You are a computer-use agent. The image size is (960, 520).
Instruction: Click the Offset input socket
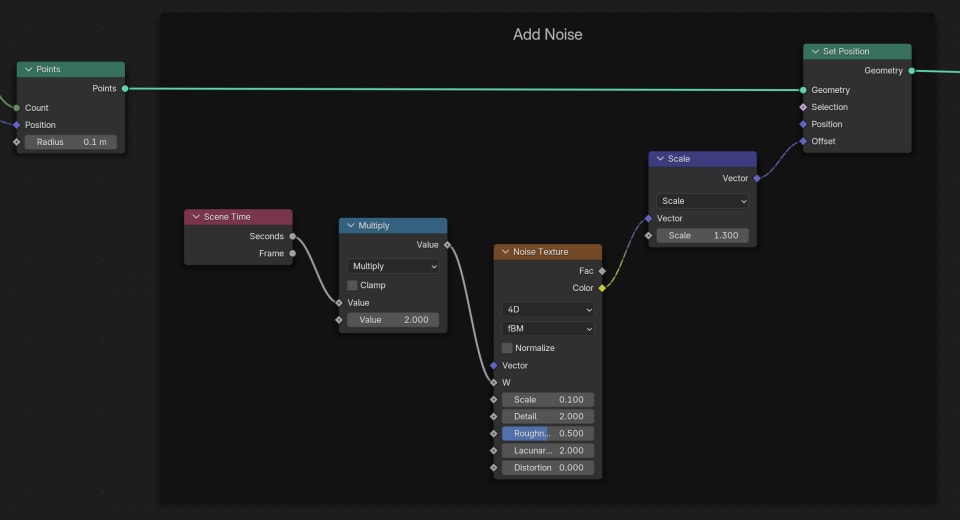pyautogui.click(x=803, y=141)
